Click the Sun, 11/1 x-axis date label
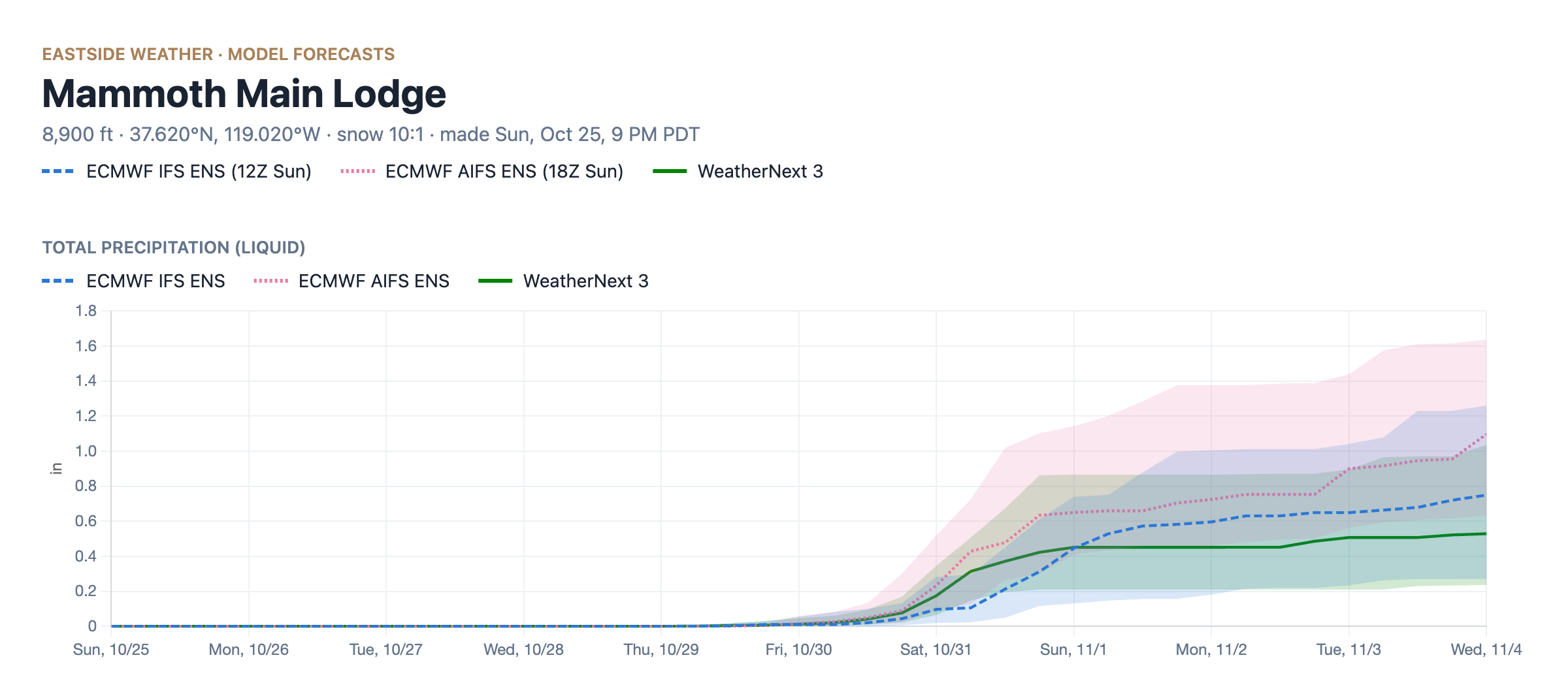Image resolution: width=1568 pixels, height=681 pixels. pyautogui.click(x=1073, y=650)
